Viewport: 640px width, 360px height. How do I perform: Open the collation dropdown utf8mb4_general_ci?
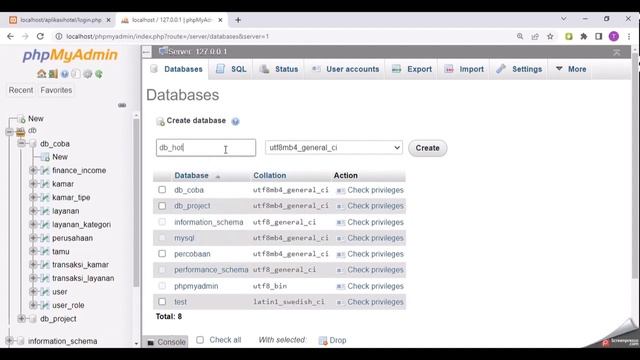click(x=333, y=147)
